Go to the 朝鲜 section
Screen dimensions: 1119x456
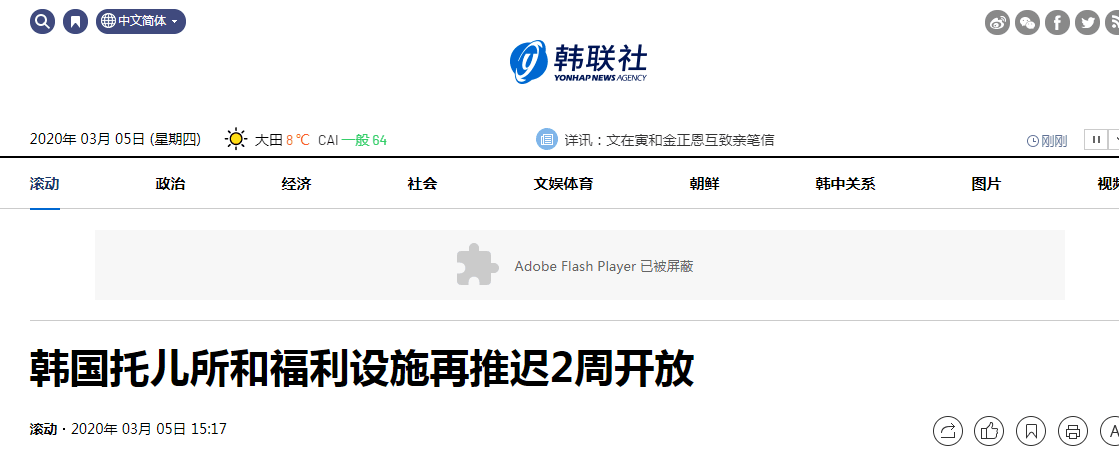(x=704, y=184)
